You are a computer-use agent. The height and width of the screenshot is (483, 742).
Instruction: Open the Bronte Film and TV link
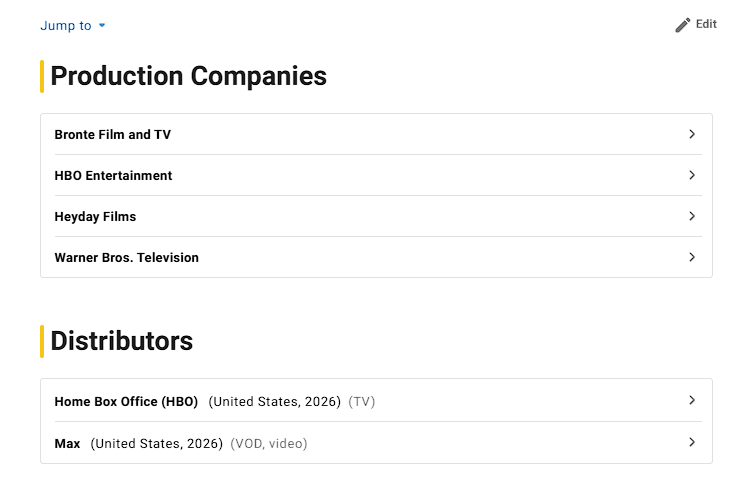(x=112, y=135)
